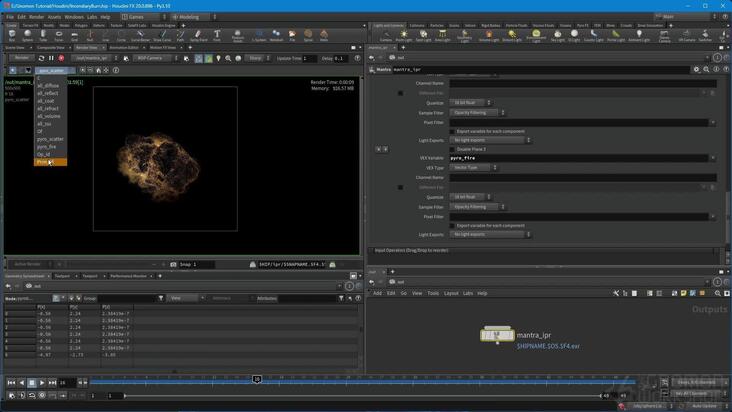Enable Export variable for each component for pyro_fire
This screenshot has height=412, width=732.
(x=452, y=226)
